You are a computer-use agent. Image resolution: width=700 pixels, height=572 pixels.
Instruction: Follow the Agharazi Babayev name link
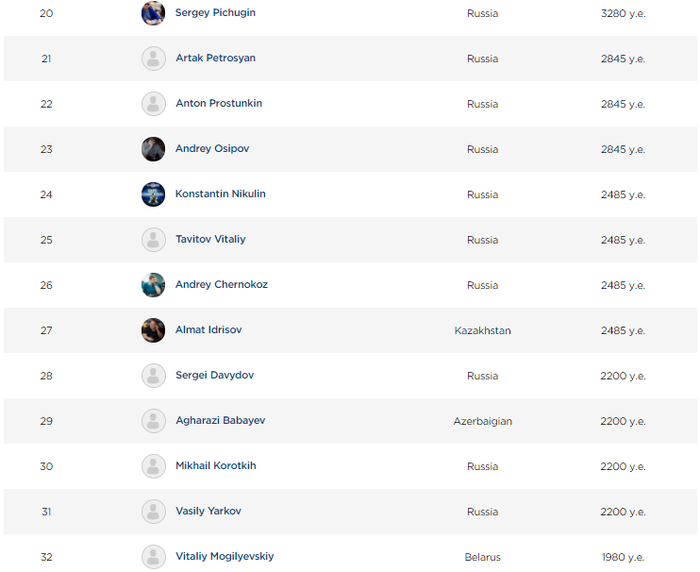pyautogui.click(x=220, y=421)
